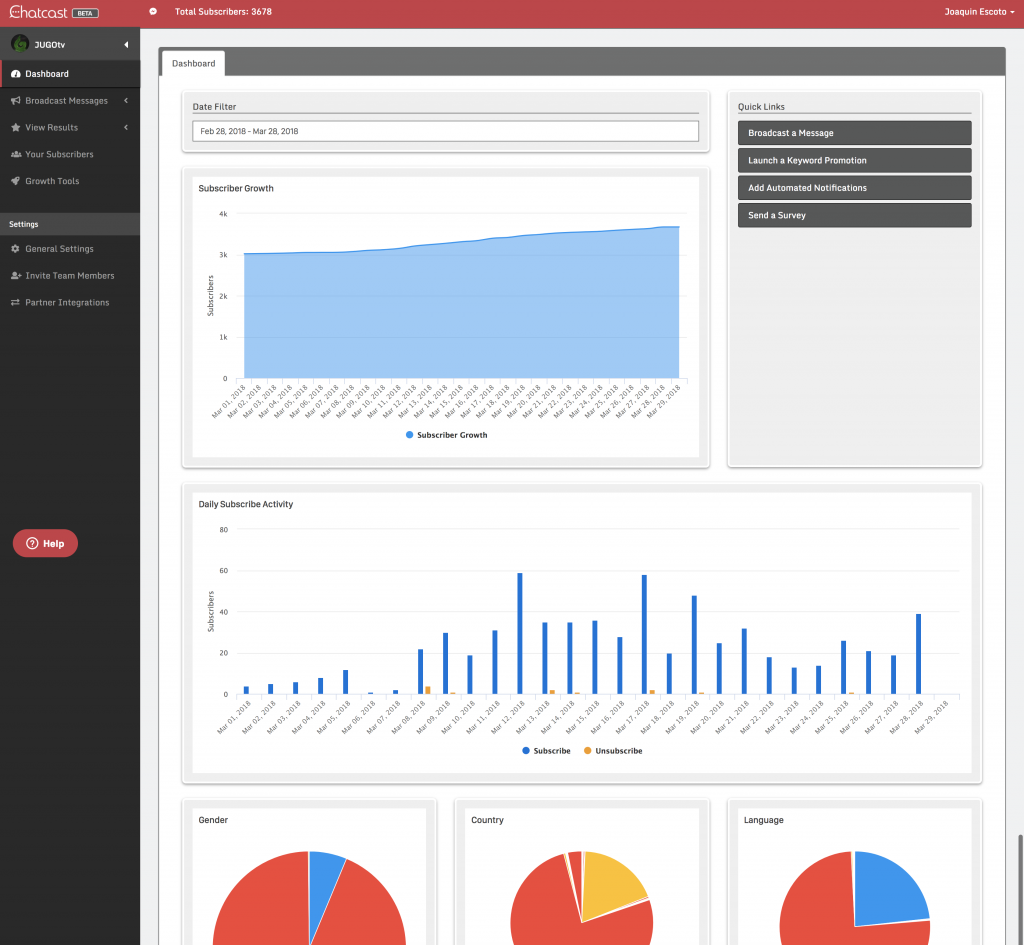Click the star icon beside View Results
The image size is (1024, 945).
(15, 128)
